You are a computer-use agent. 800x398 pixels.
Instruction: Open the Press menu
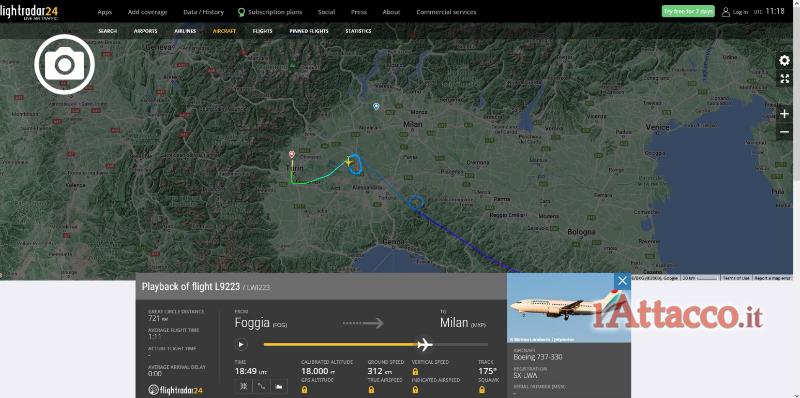[359, 12]
